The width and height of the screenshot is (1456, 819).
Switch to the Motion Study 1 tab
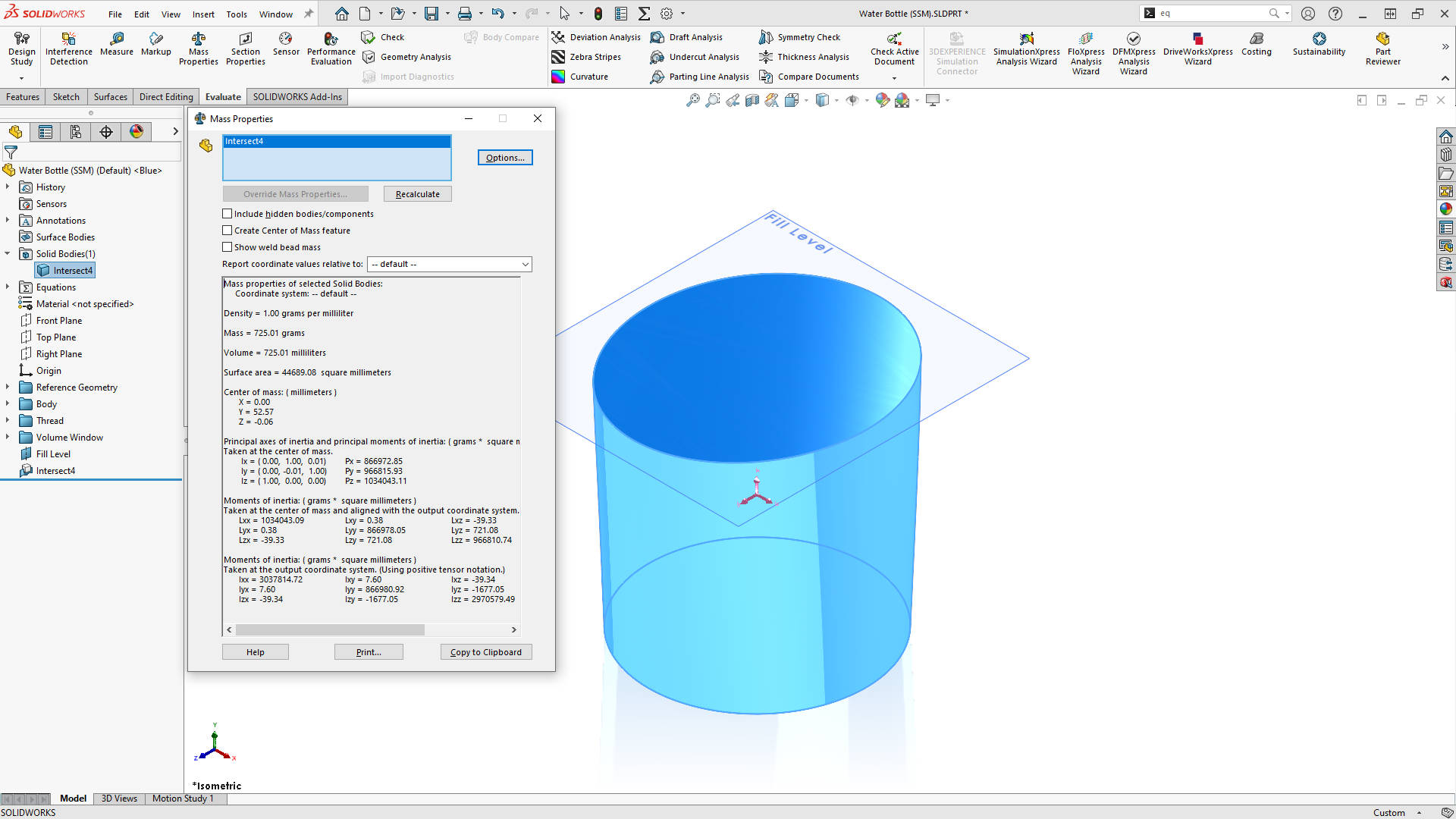[x=183, y=798]
